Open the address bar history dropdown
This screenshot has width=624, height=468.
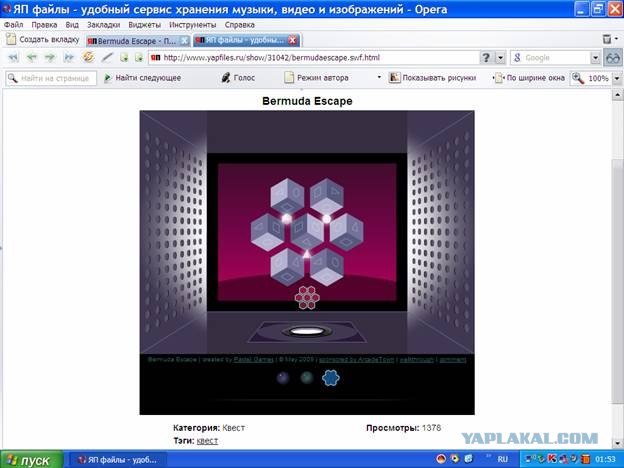500,58
